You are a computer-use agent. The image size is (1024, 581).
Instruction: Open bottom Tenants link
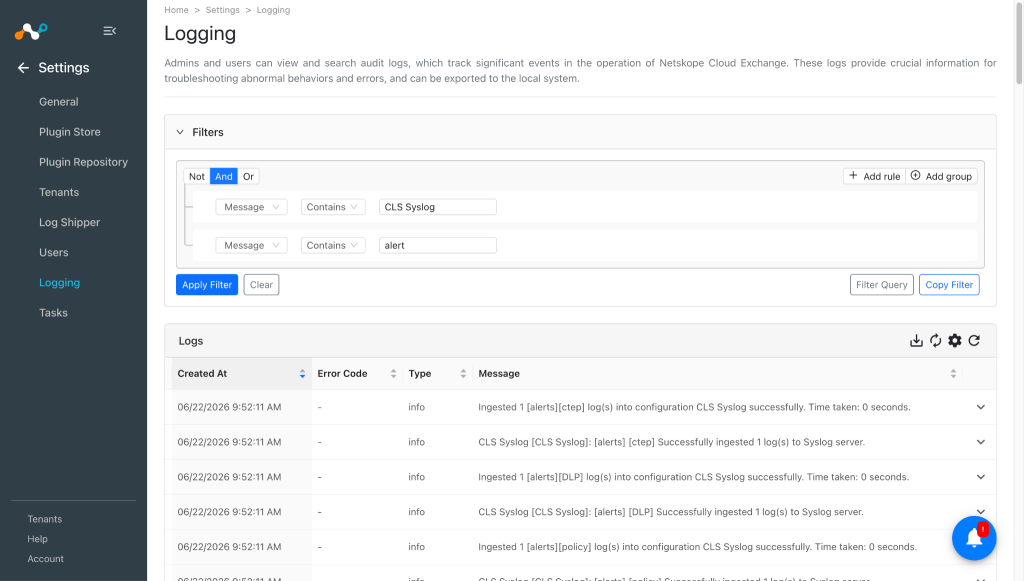point(44,519)
